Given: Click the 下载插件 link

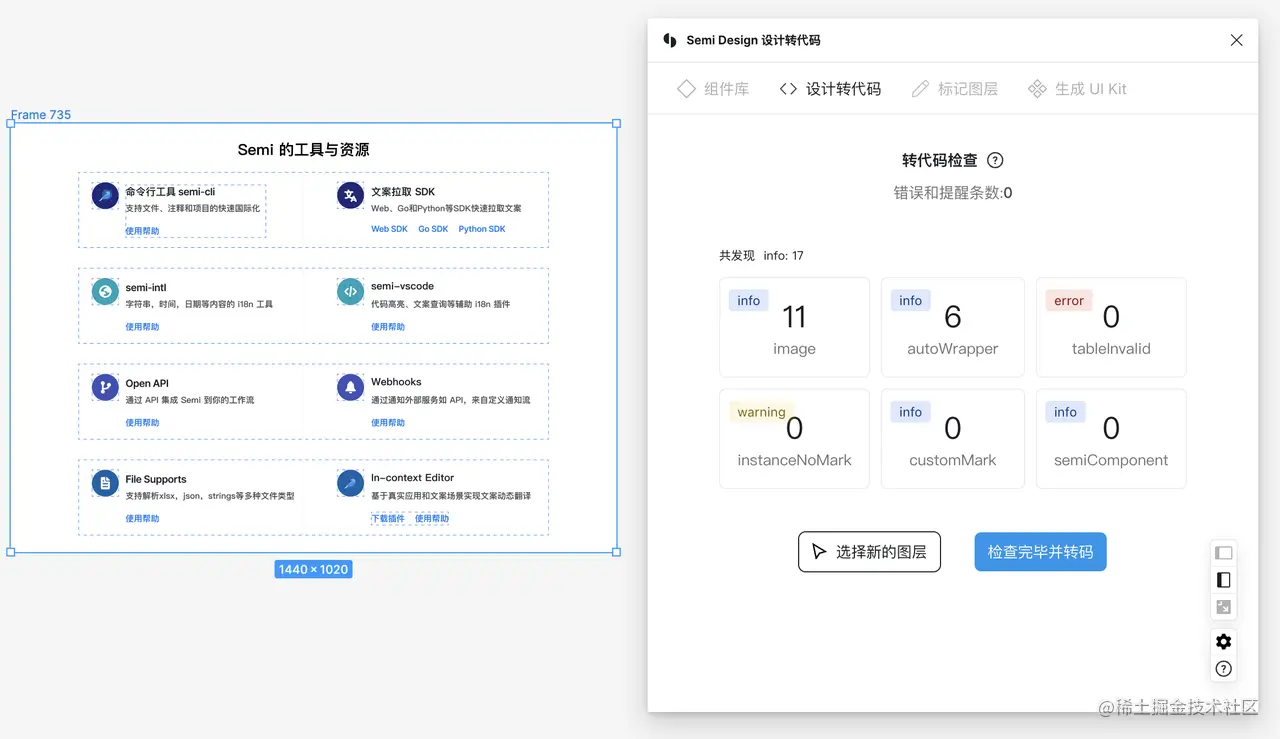Looking at the screenshot, I should [x=388, y=519].
